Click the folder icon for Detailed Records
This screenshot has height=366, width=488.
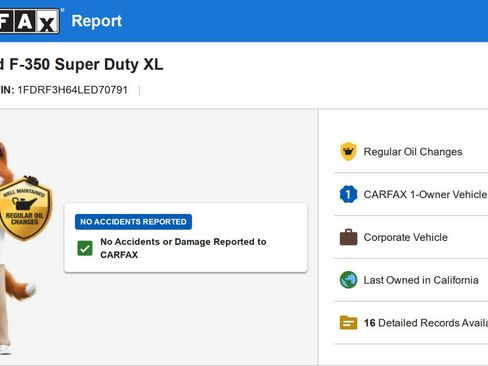click(x=348, y=322)
